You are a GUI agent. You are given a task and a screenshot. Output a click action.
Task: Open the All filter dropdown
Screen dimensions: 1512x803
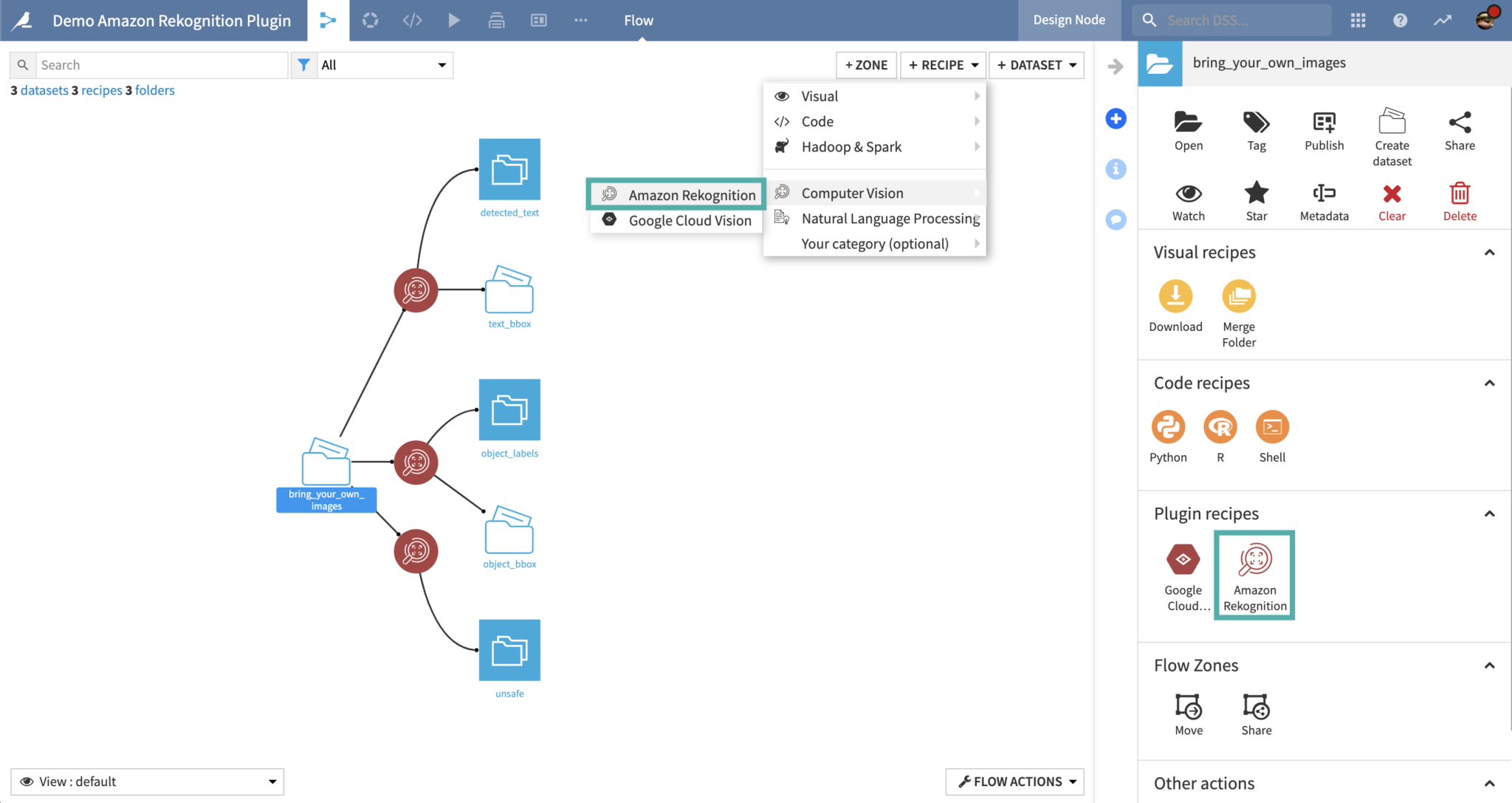(382, 65)
